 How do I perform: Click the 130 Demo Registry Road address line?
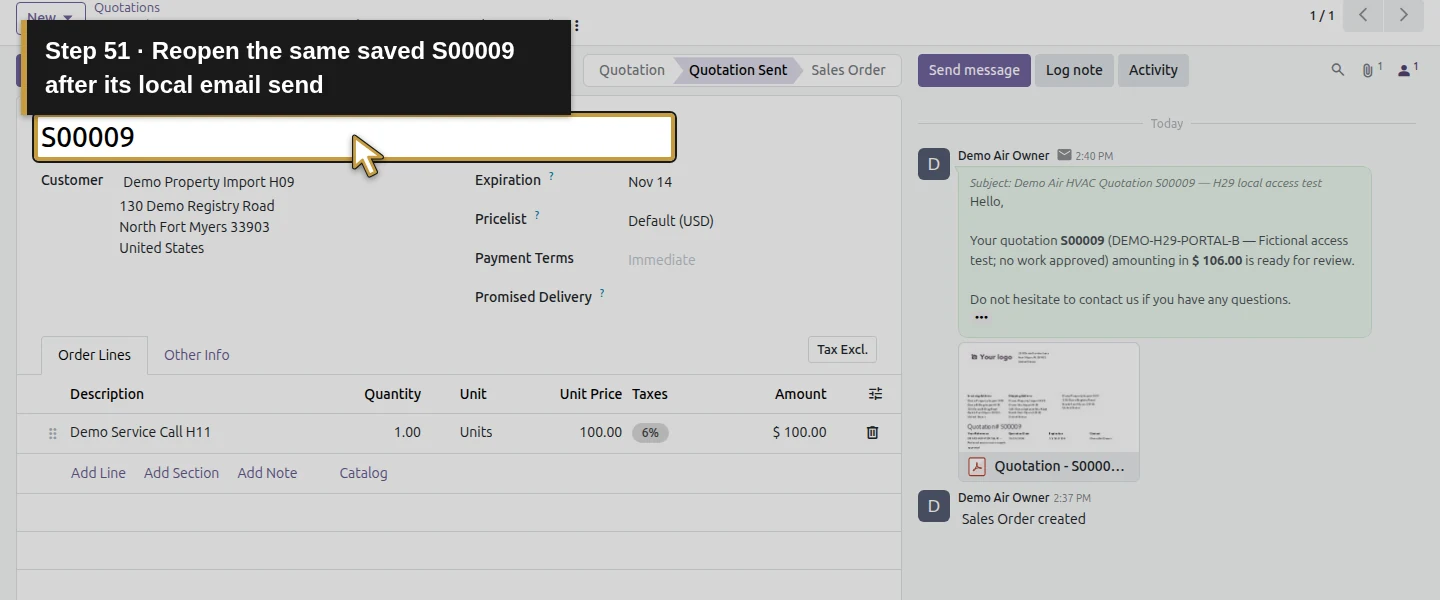tap(197, 206)
